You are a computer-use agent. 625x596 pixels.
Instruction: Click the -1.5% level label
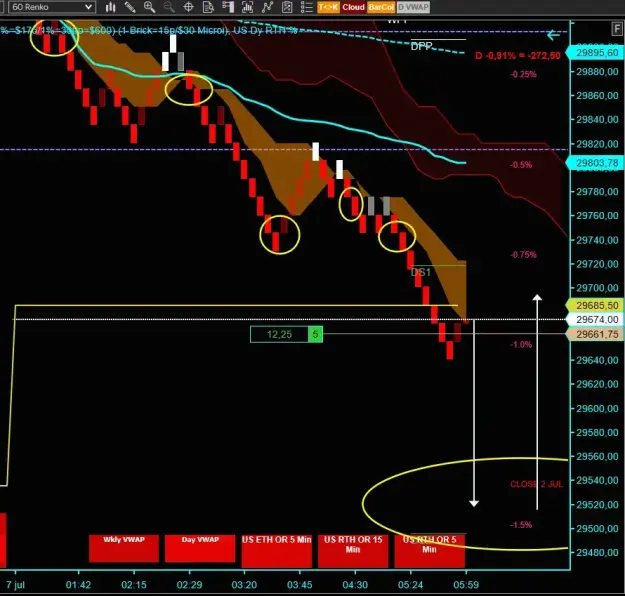tap(521, 525)
